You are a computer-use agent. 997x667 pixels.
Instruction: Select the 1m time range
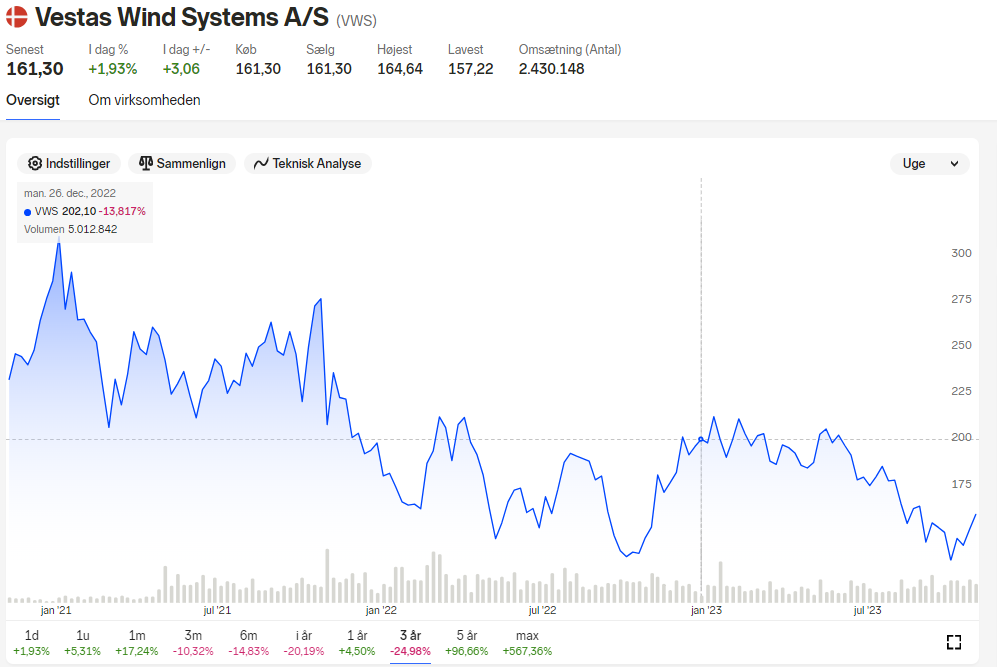coord(137,643)
